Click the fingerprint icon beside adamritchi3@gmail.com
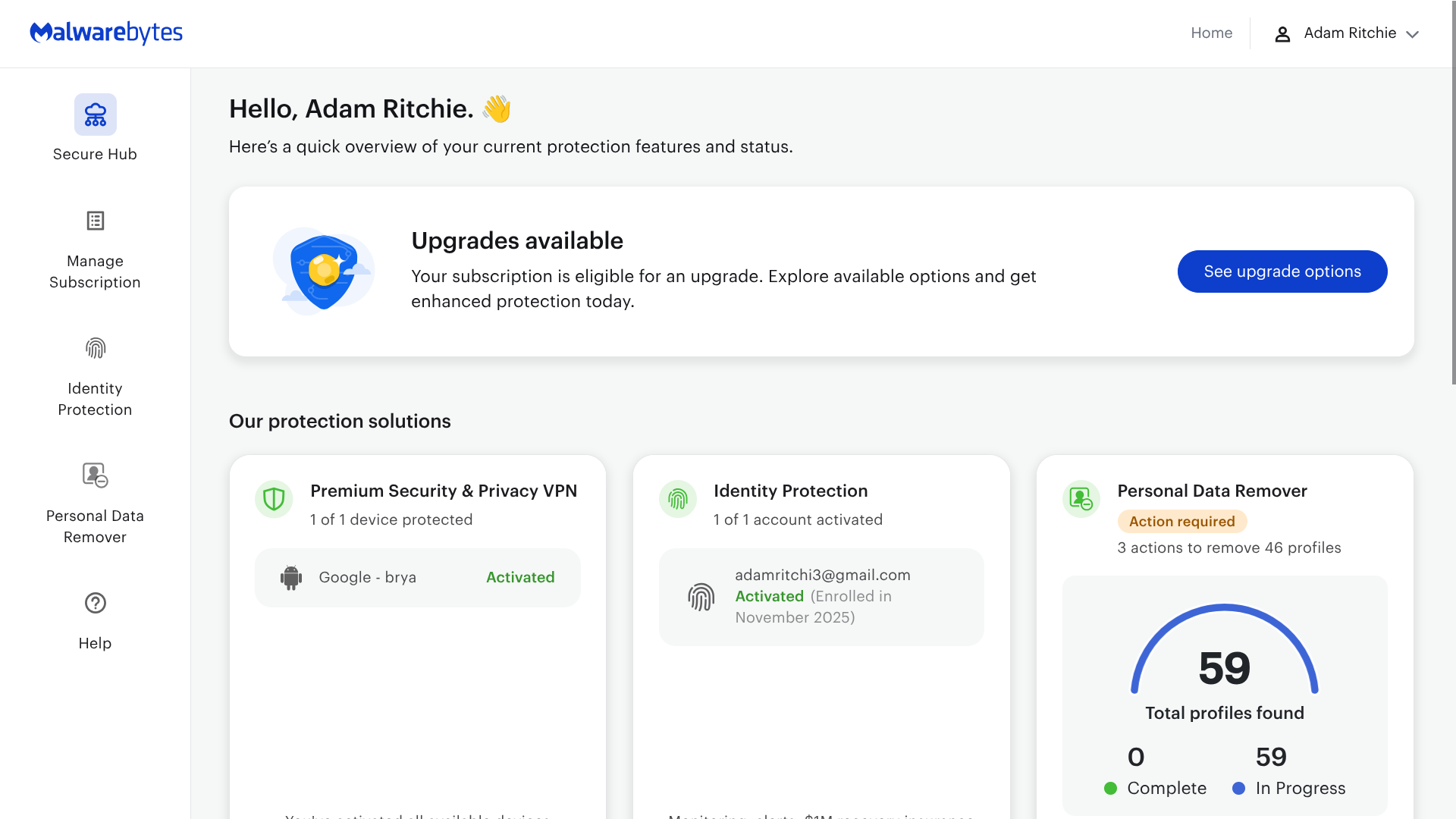Image resolution: width=1456 pixels, height=819 pixels. pos(701,598)
